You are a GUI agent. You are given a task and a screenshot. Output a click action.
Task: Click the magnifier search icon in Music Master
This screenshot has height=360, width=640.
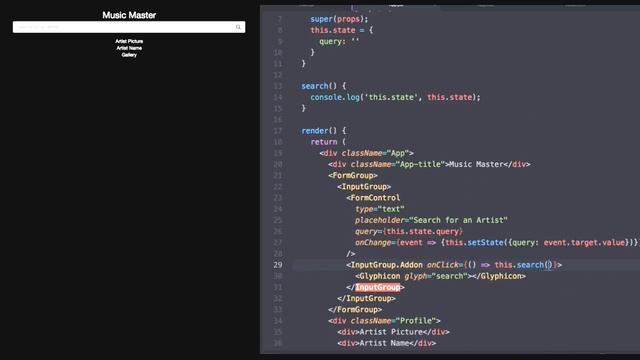point(238,27)
